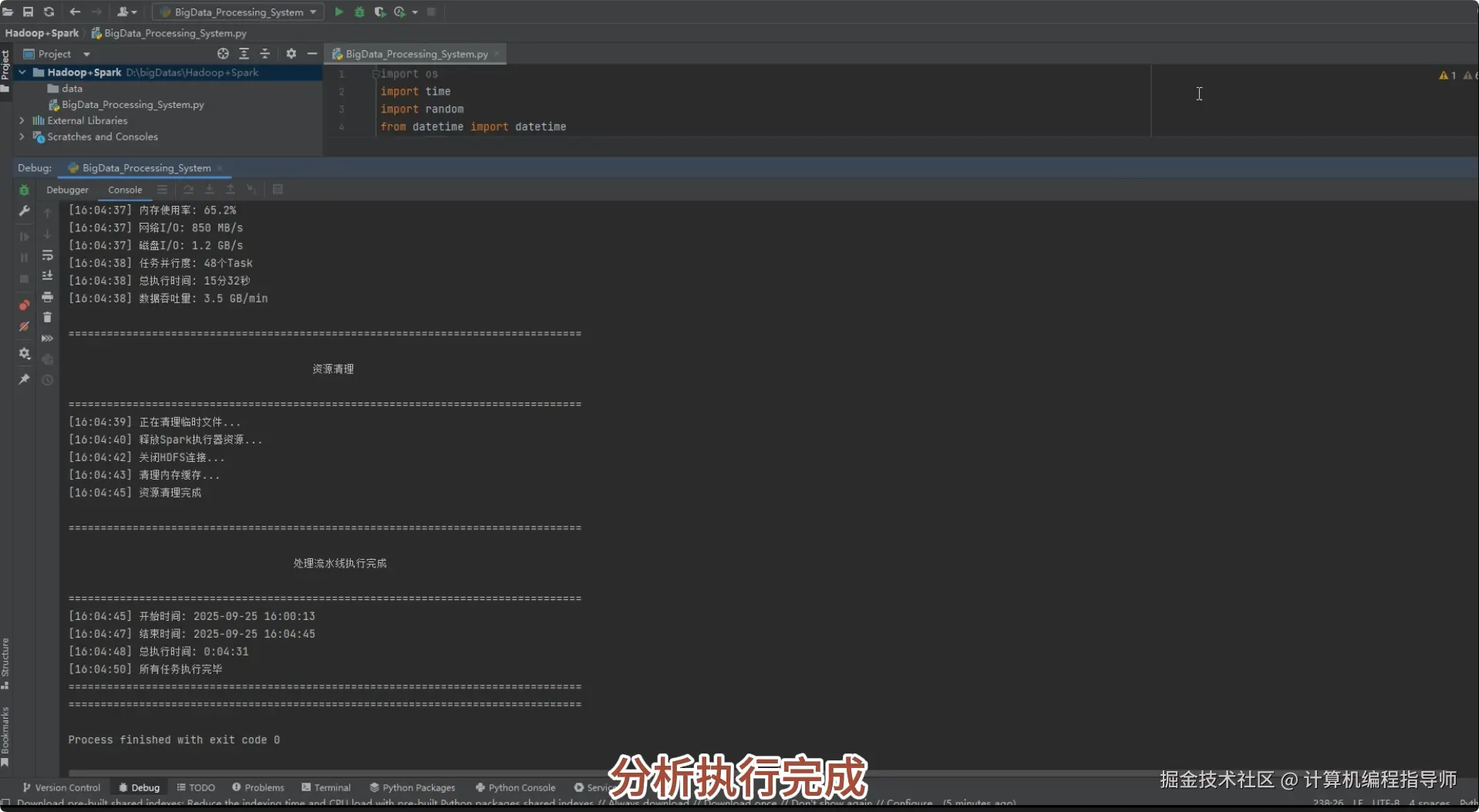Open the Problems tool window
Image resolution: width=1479 pixels, height=812 pixels.
(x=258, y=787)
